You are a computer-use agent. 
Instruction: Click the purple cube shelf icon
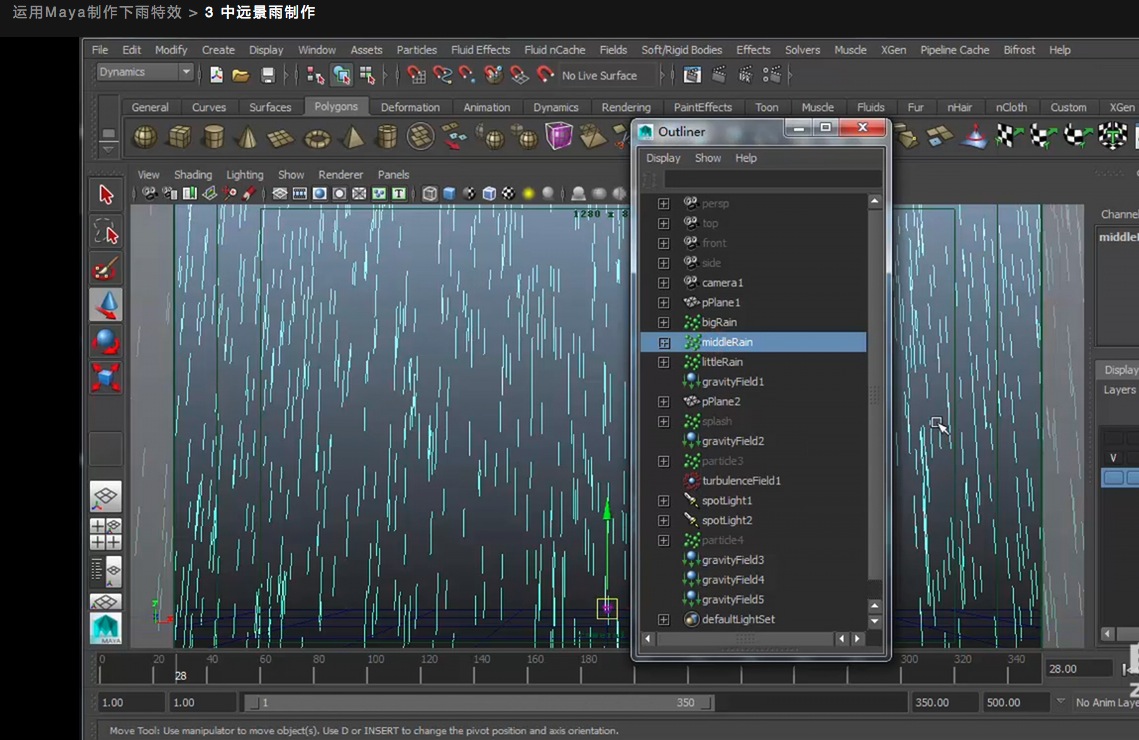pos(559,136)
